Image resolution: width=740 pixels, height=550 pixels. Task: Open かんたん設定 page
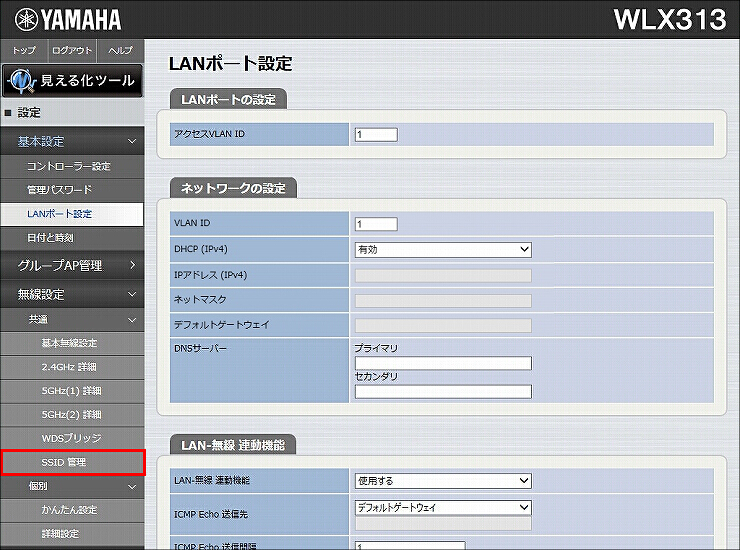tap(72, 510)
